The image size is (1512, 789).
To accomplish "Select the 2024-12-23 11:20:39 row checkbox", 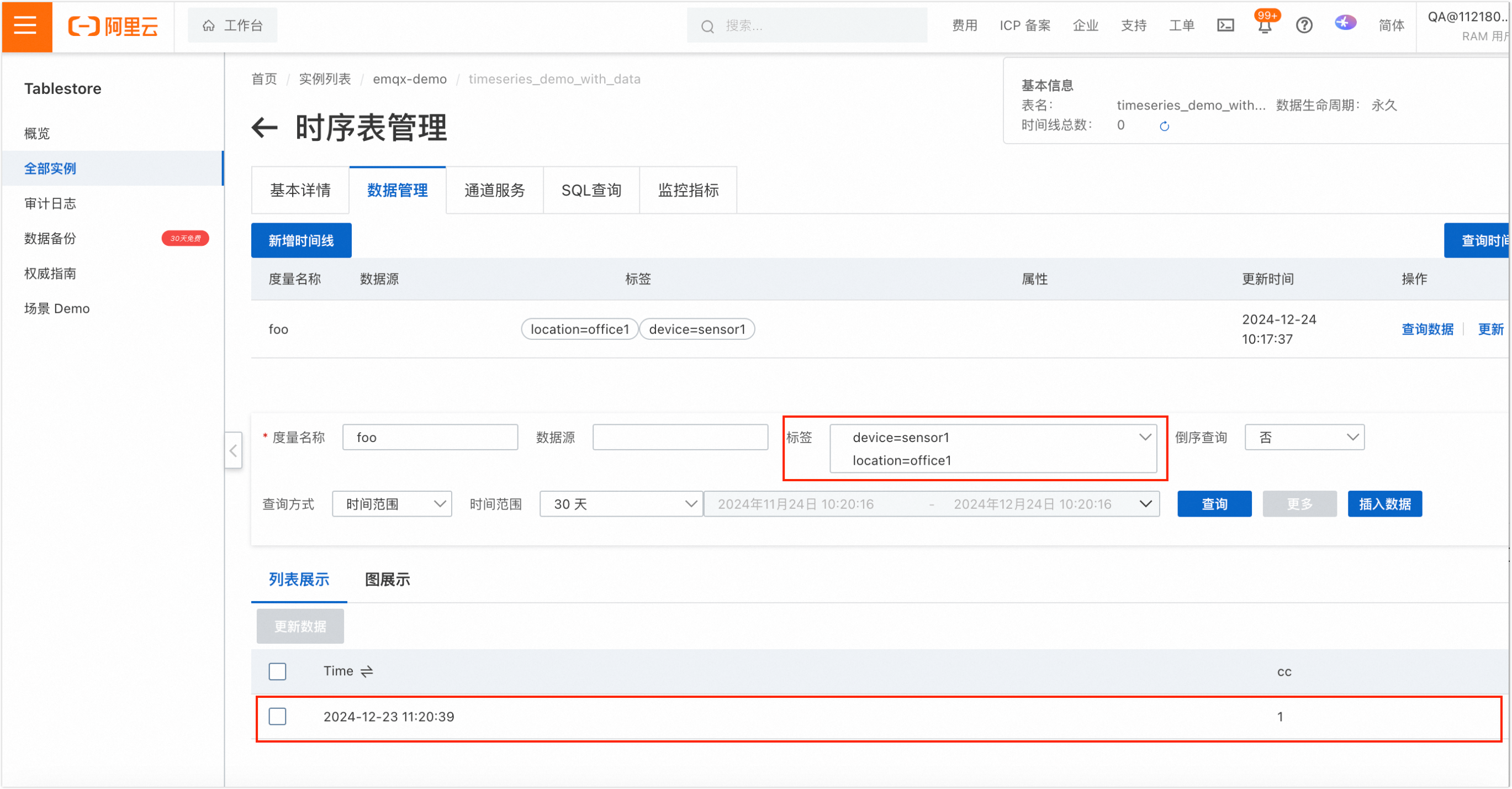I will point(277,716).
